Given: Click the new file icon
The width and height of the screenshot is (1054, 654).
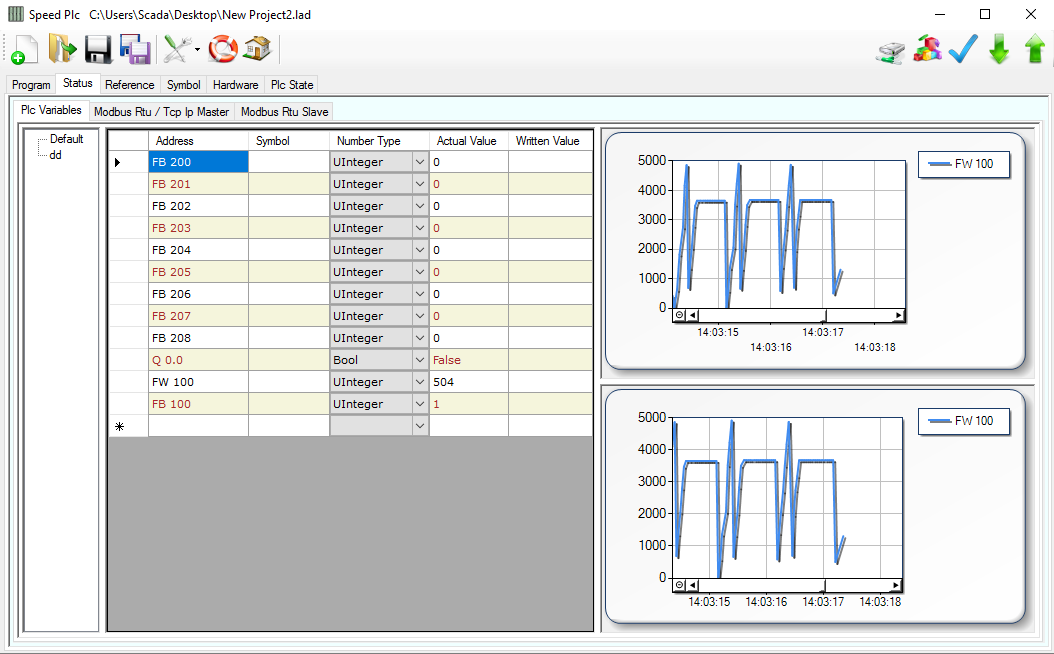Looking at the screenshot, I should 24,49.
